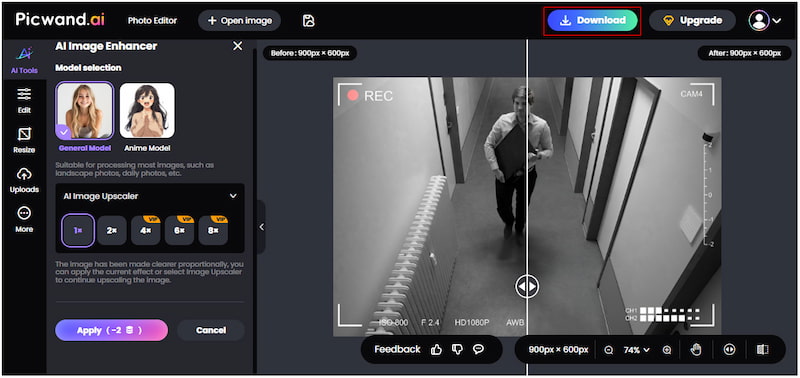The width and height of the screenshot is (800, 378).
Task: Select the hand pan tool
Action: tap(696, 349)
